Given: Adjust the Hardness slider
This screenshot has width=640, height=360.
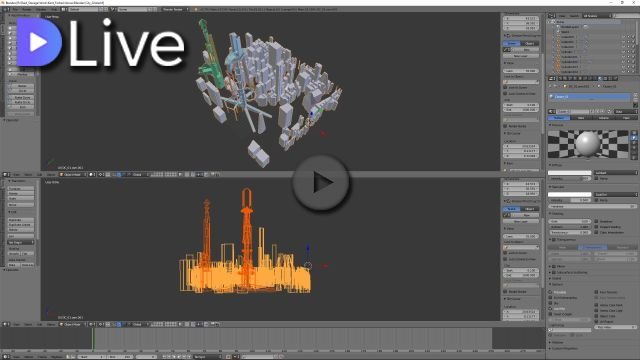Looking at the screenshot, I should [593, 207].
